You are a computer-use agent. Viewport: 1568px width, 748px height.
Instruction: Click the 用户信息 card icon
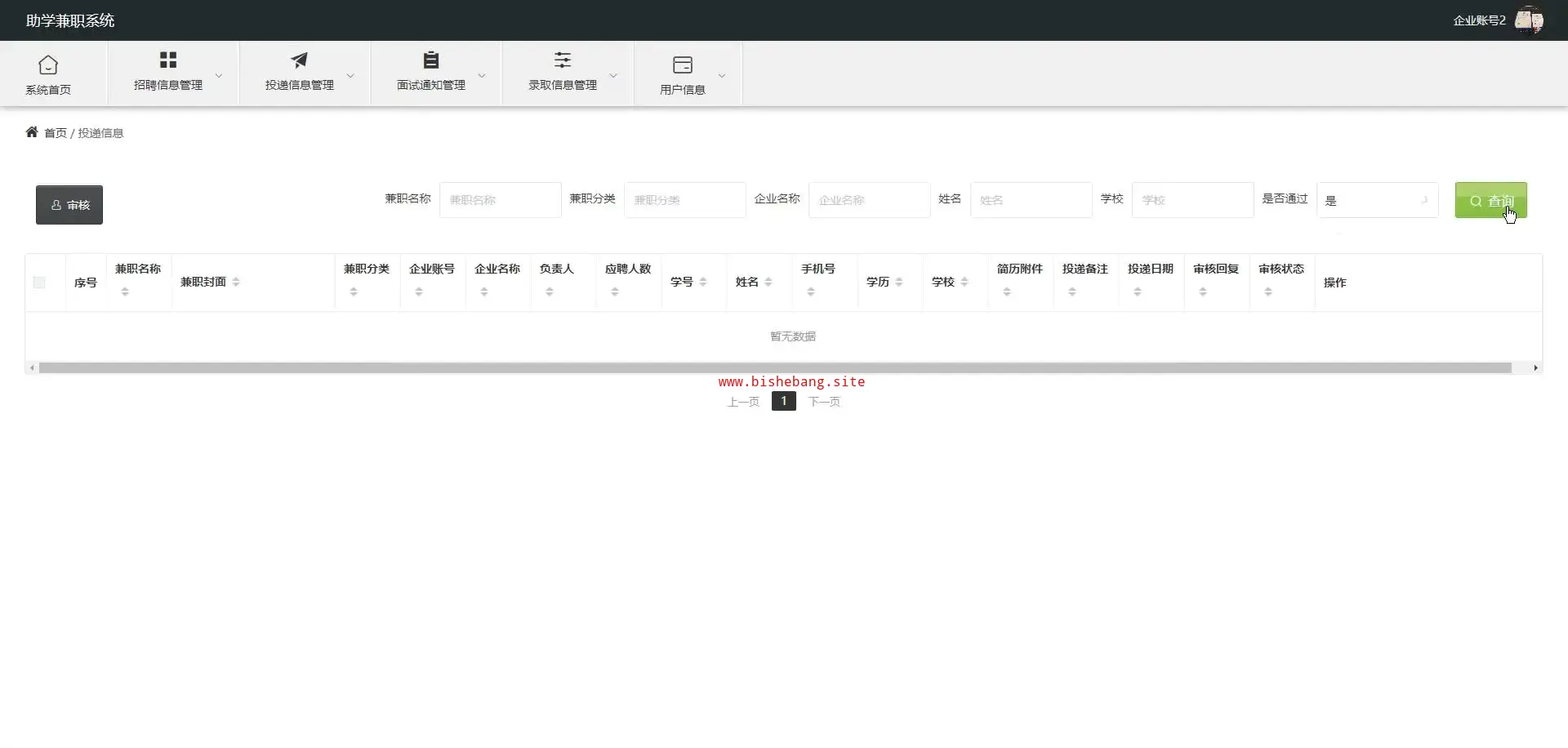tap(683, 65)
